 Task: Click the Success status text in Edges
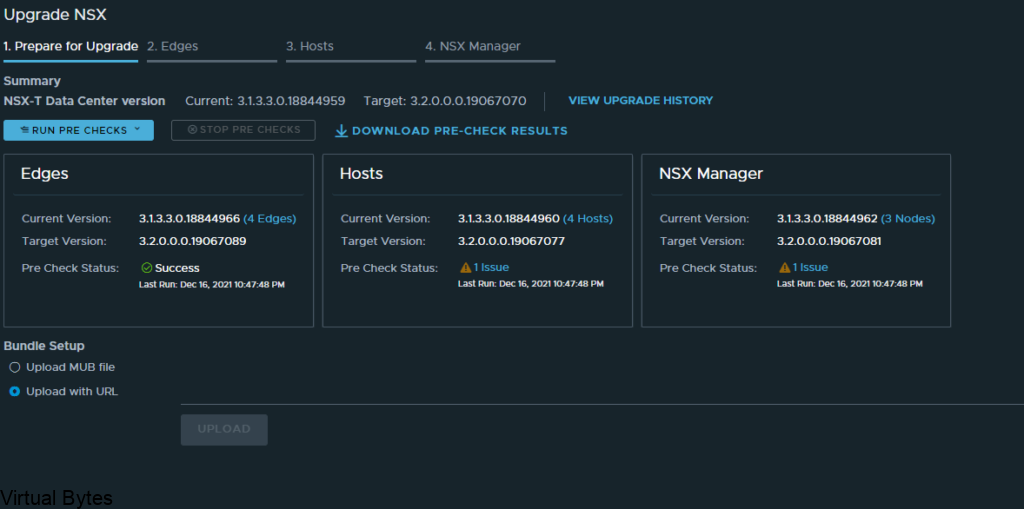[177, 268]
